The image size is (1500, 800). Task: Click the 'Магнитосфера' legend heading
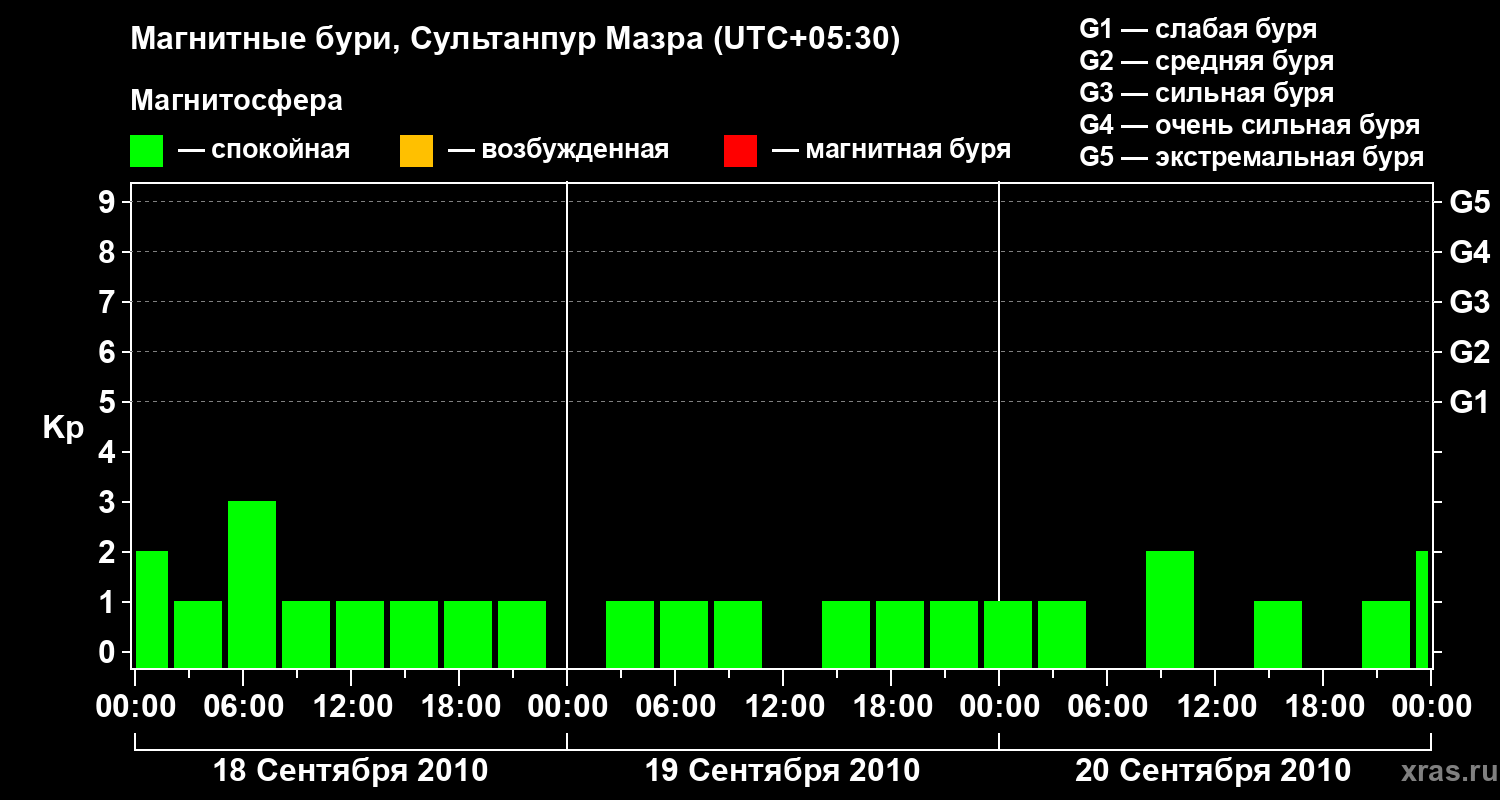pyautogui.click(x=237, y=101)
